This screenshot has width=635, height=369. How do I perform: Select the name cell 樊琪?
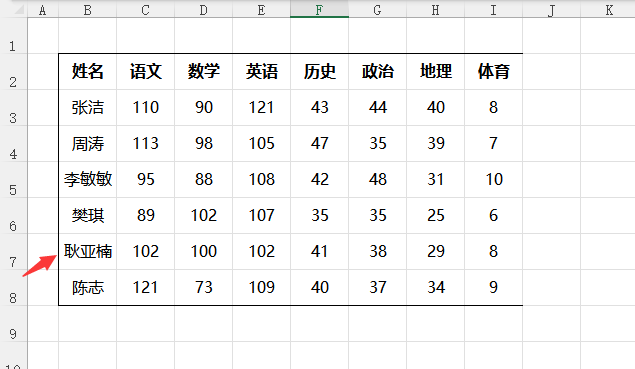[x=87, y=215]
